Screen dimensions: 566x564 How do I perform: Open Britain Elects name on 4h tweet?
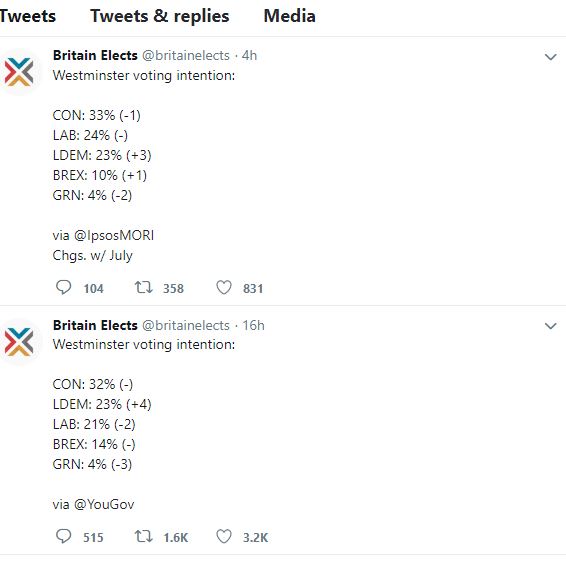pos(95,55)
